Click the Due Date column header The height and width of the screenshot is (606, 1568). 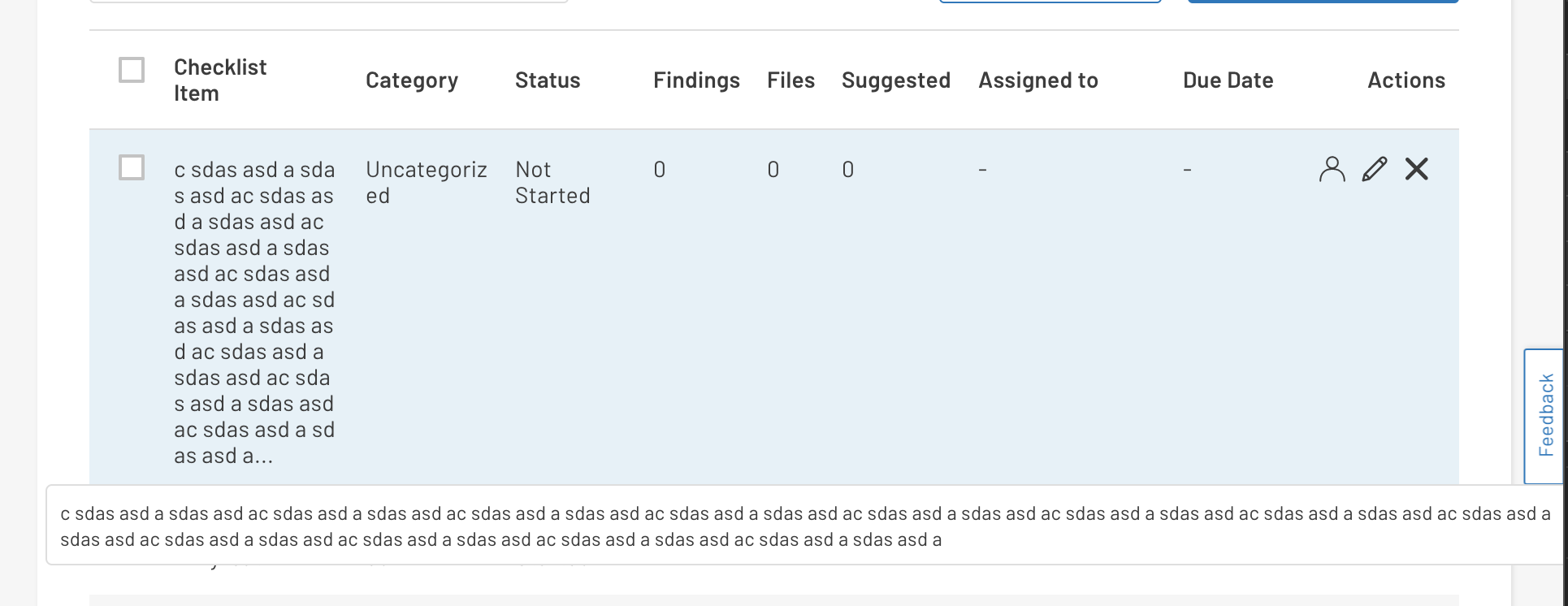click(1228, 80)
